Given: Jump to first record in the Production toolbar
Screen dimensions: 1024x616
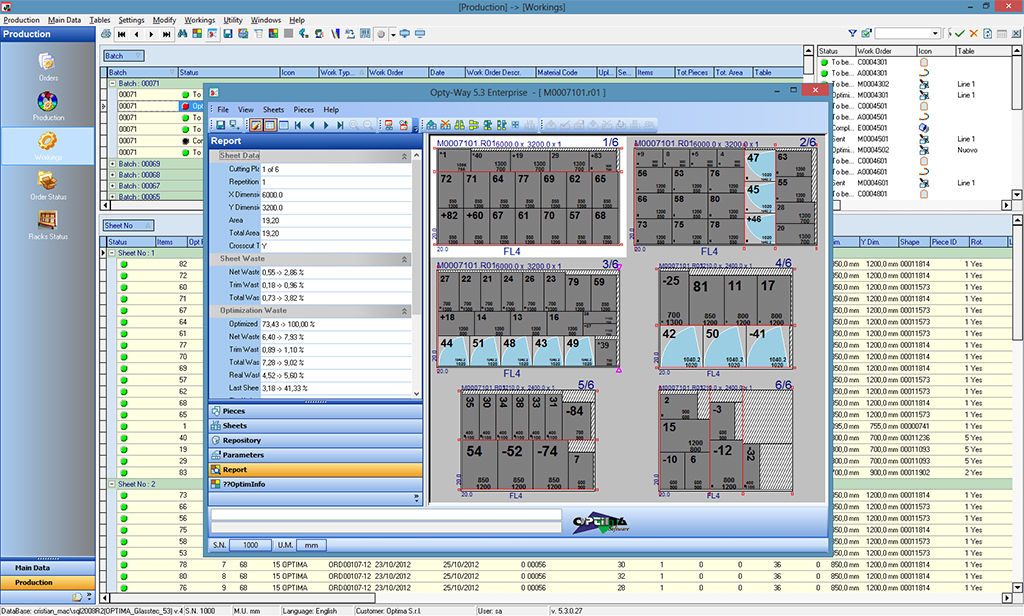Looking at the screenshot, I should point(121,34).
